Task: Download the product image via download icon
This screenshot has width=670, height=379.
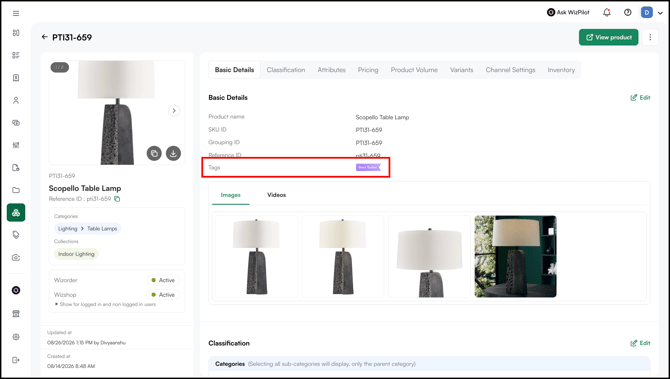Action: coord(173,153)
